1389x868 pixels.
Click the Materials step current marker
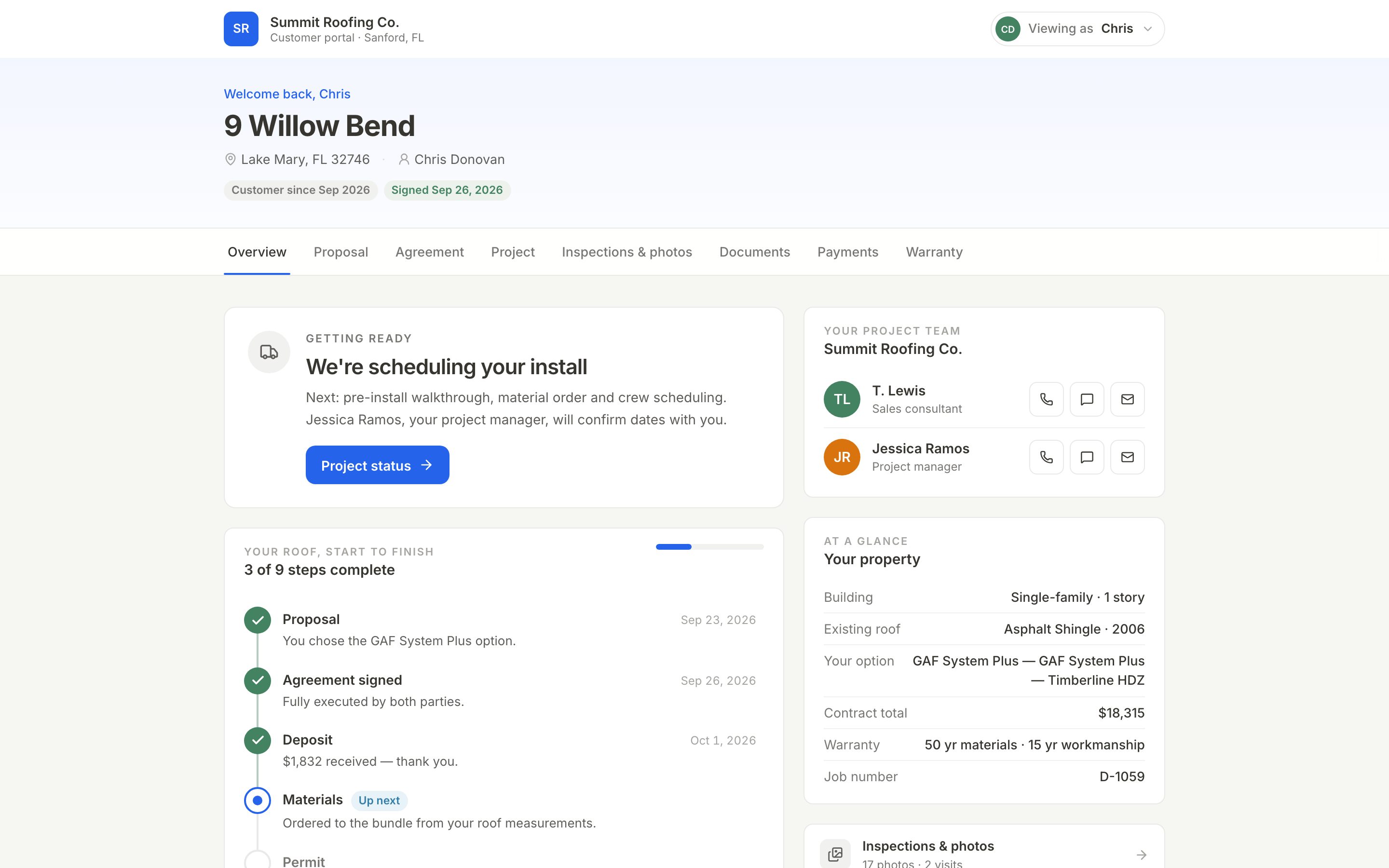click(257, 800)
